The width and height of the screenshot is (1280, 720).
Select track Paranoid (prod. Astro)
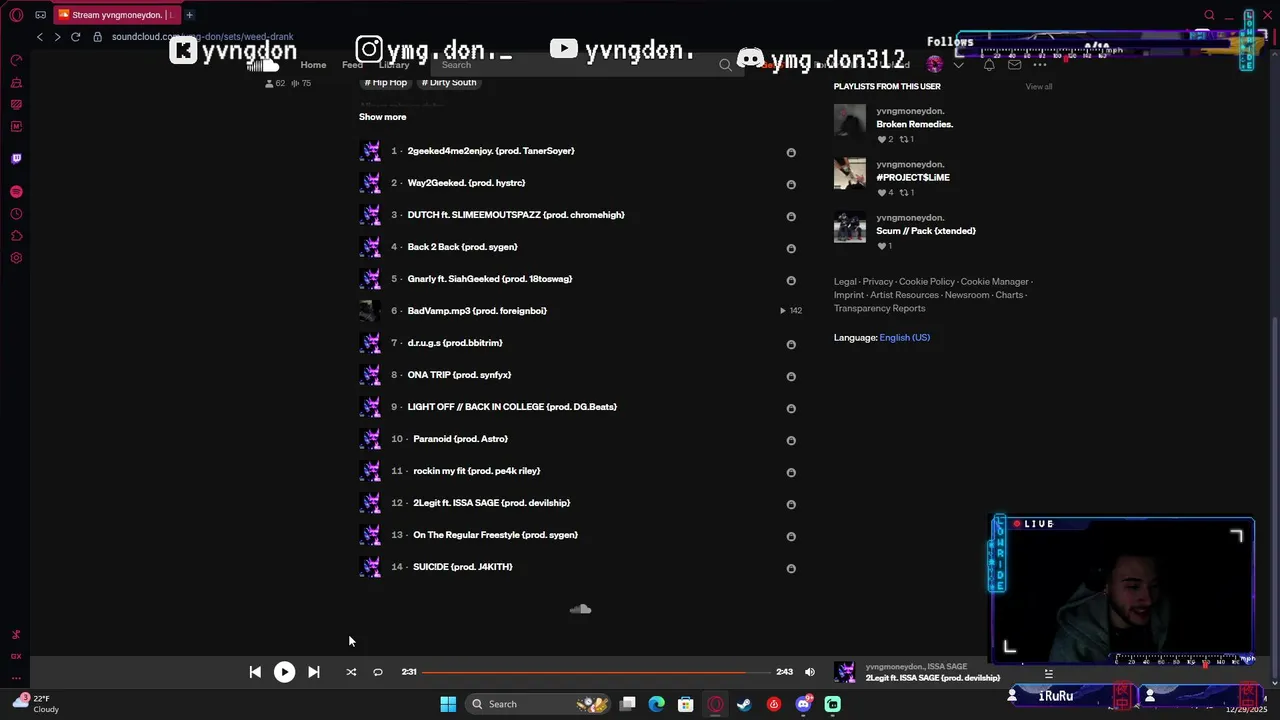coord(460,439)
